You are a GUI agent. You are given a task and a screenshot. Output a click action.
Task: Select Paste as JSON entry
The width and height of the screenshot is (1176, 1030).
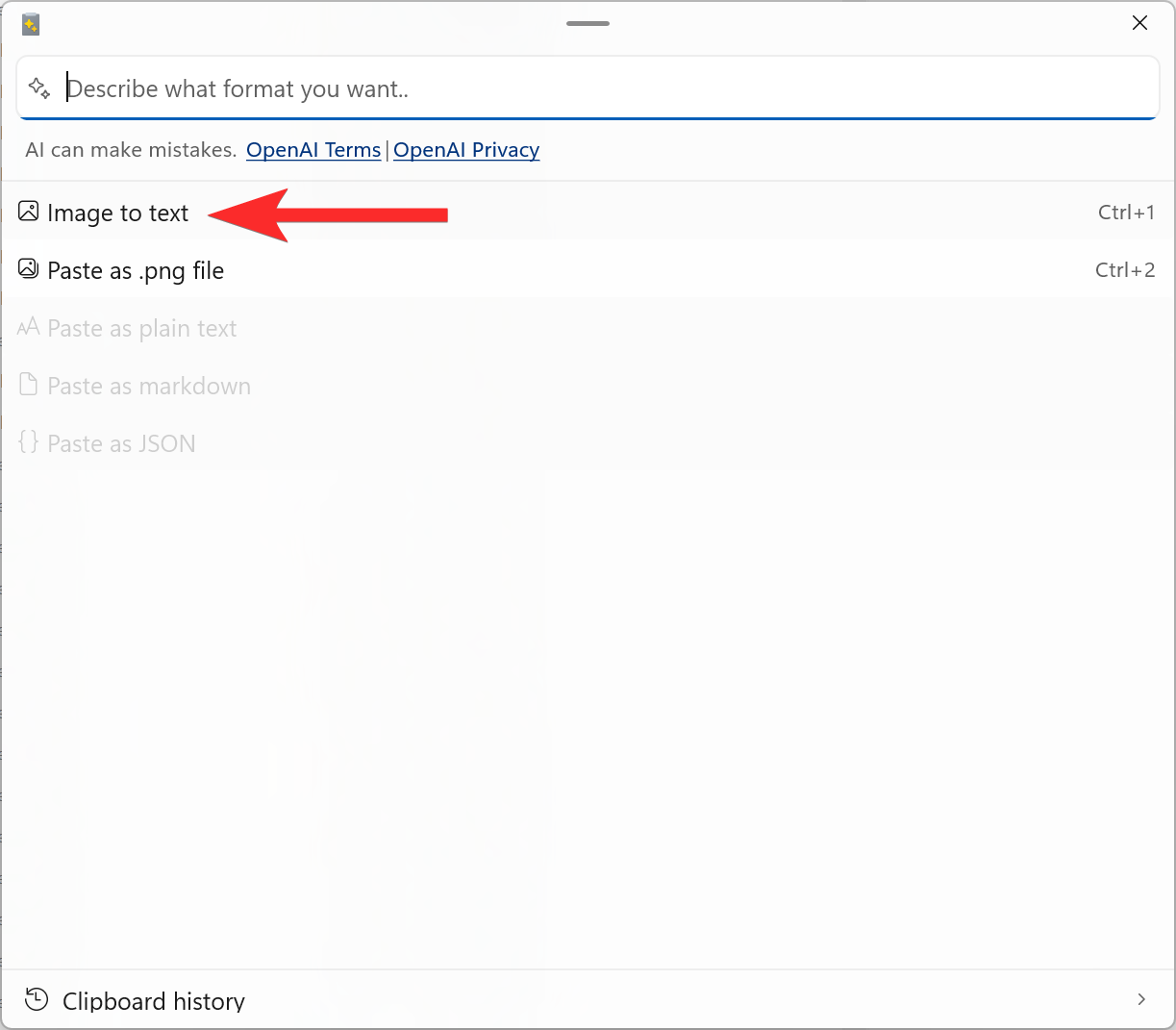pyautogui.click(x=121, y=444)
